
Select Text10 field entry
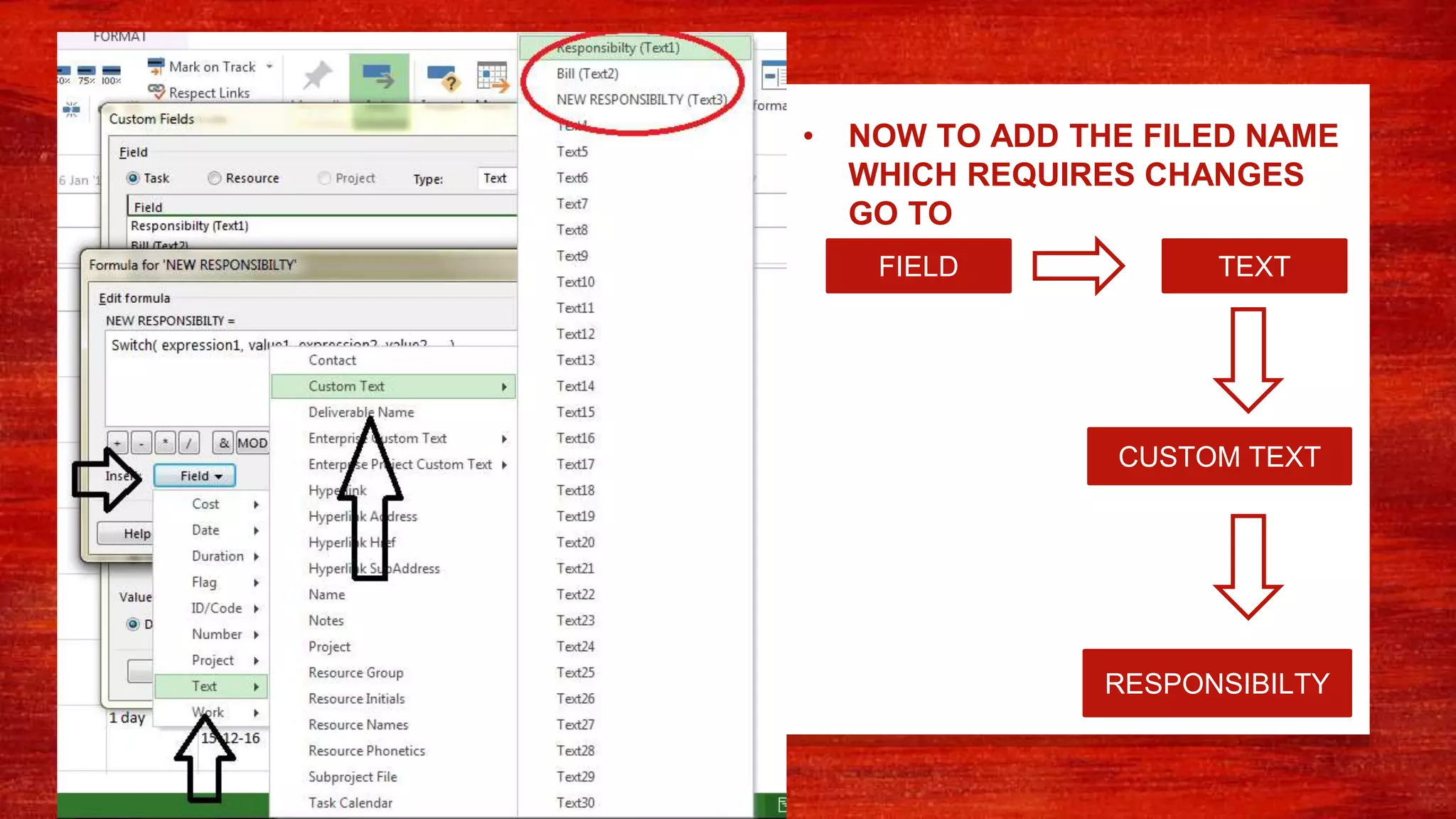635,282
